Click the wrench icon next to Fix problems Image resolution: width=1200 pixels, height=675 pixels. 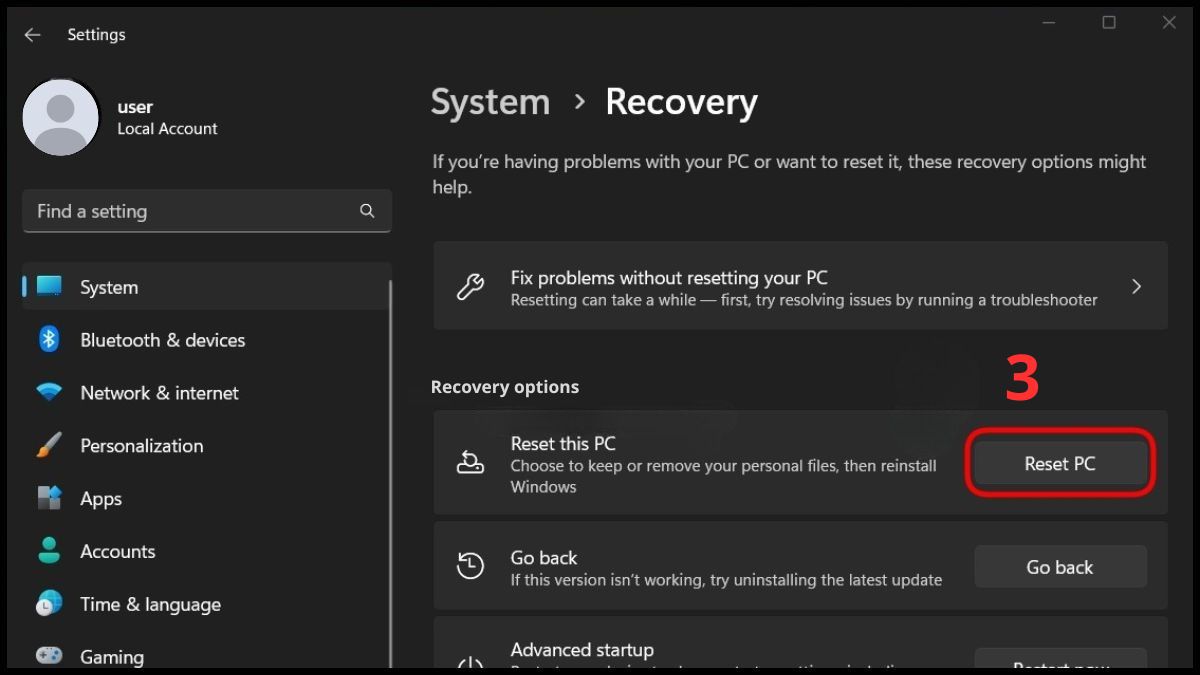pos(470,286)
